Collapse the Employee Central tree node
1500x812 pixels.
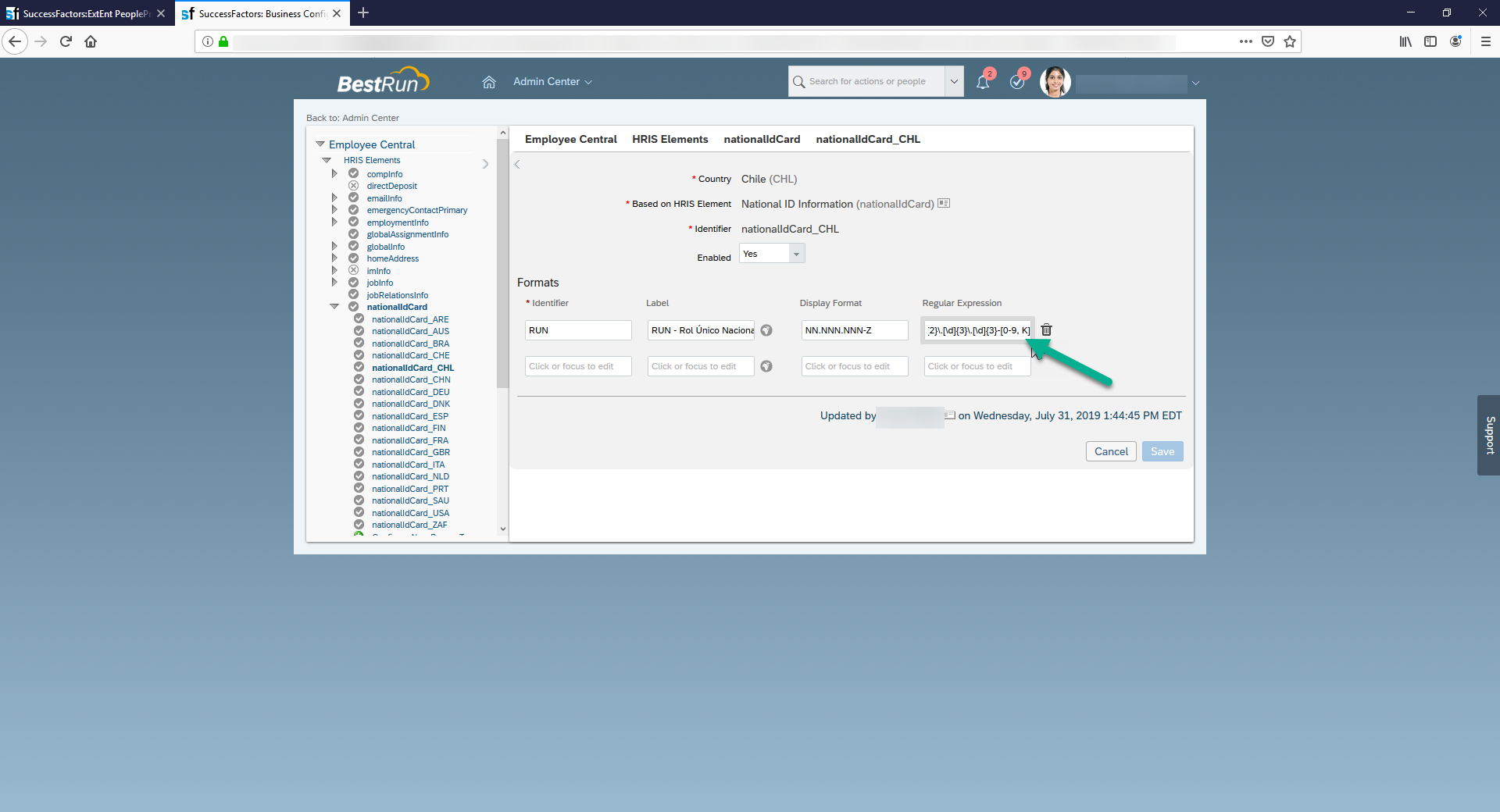tap(320, 144)
